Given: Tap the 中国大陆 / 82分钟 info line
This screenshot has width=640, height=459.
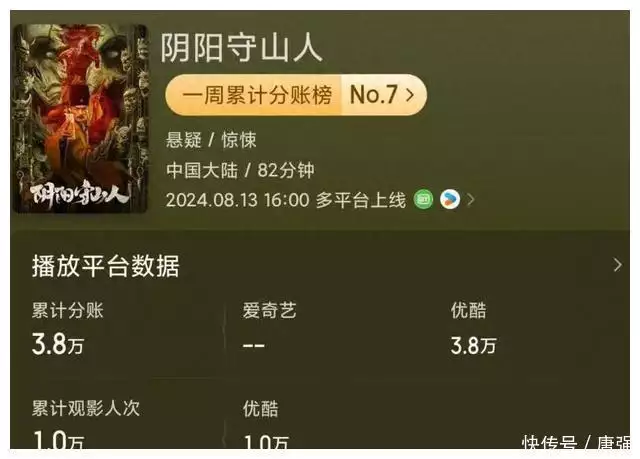Looking at the screenshot, I should 240,170.
